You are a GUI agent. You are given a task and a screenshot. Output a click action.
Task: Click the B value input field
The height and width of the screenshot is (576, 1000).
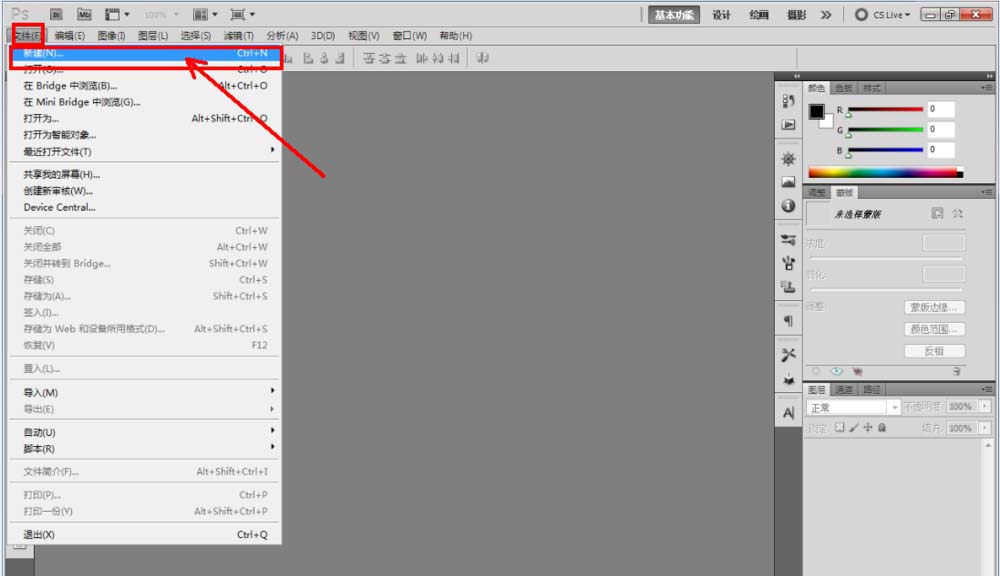(x=941, y=150)
